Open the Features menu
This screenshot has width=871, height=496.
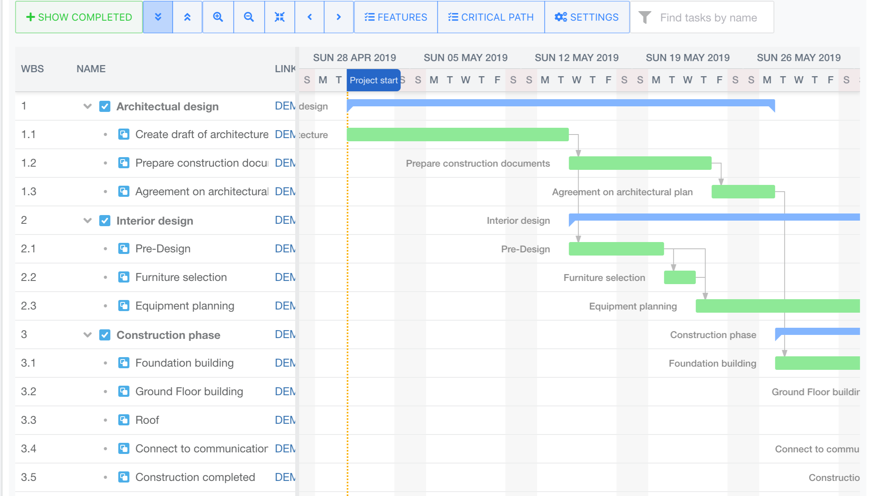tap(396, 17)
